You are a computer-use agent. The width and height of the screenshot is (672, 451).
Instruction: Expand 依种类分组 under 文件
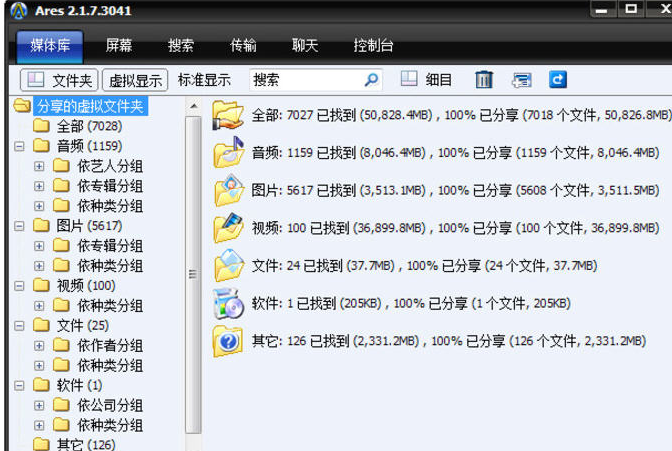(39, 366)
